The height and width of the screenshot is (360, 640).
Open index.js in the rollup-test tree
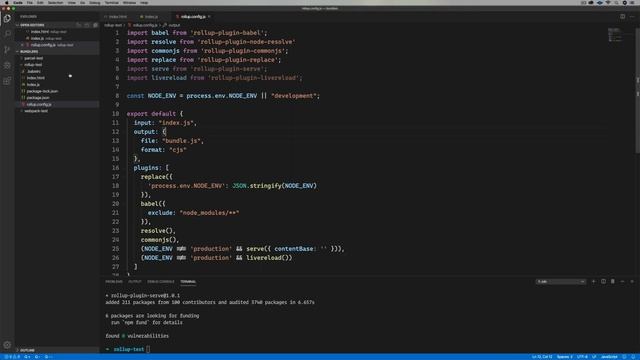(33, 84)
